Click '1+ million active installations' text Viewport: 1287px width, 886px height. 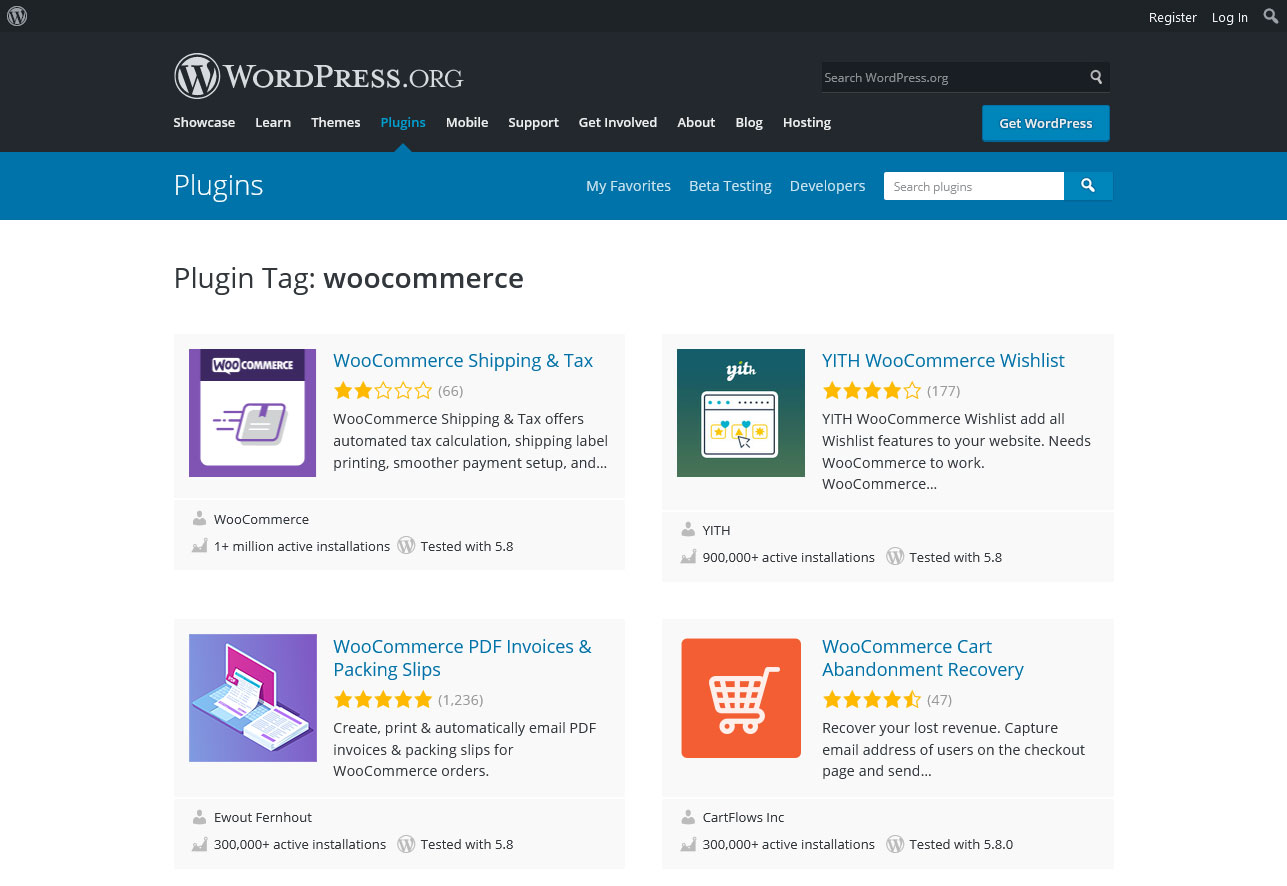click(302, 546)
